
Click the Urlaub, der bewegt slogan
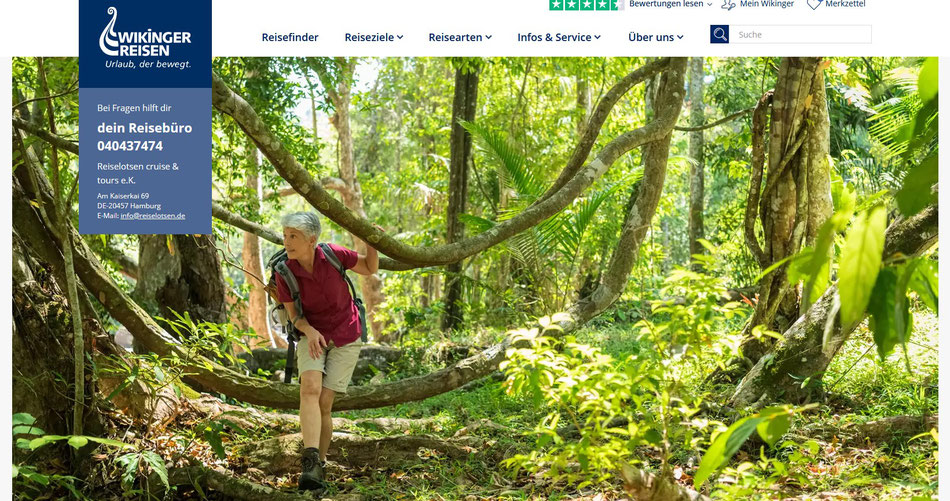point(148,64)
